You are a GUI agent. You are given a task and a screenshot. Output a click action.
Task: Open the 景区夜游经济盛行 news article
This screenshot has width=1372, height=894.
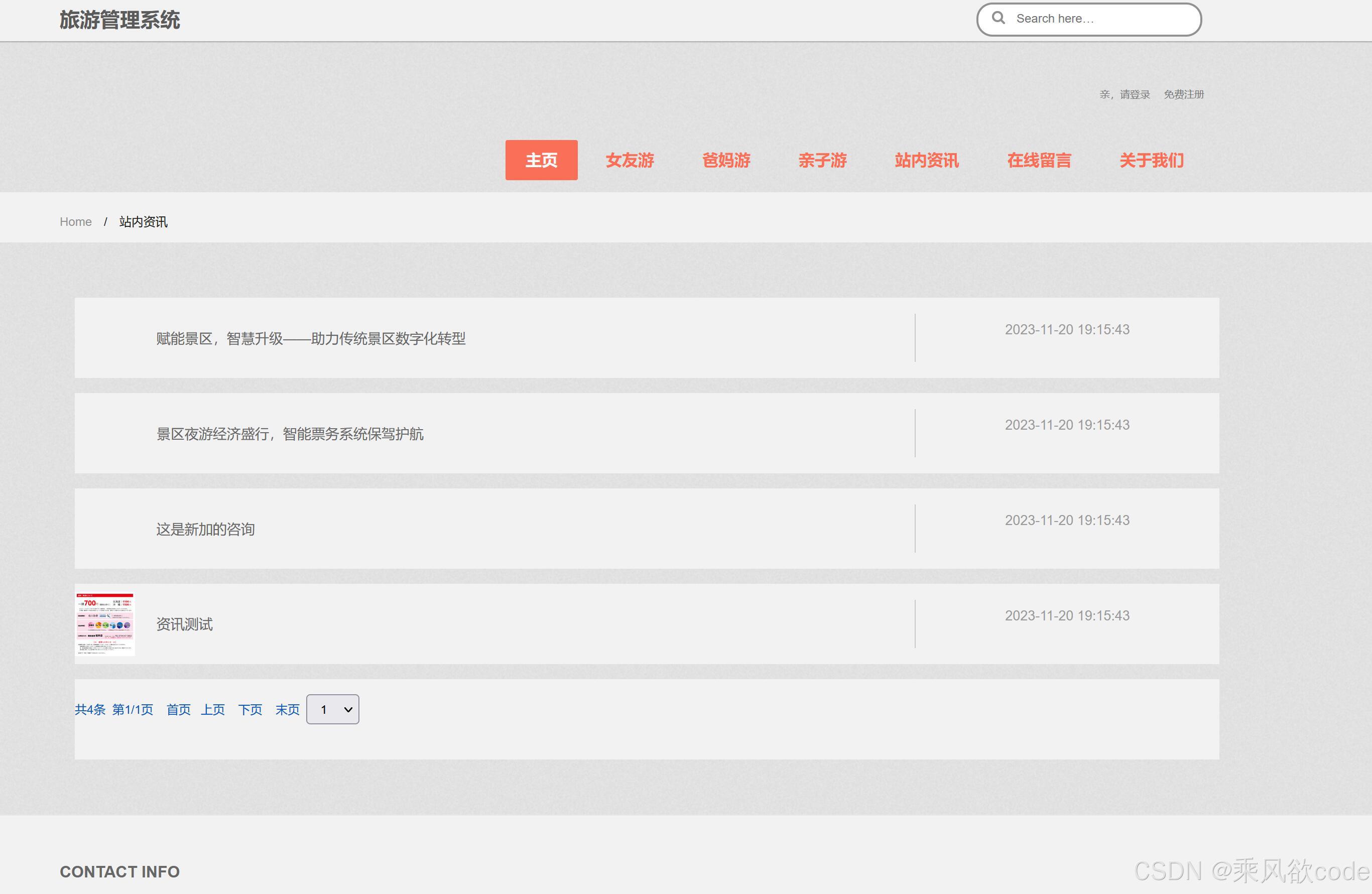(289, 434)
